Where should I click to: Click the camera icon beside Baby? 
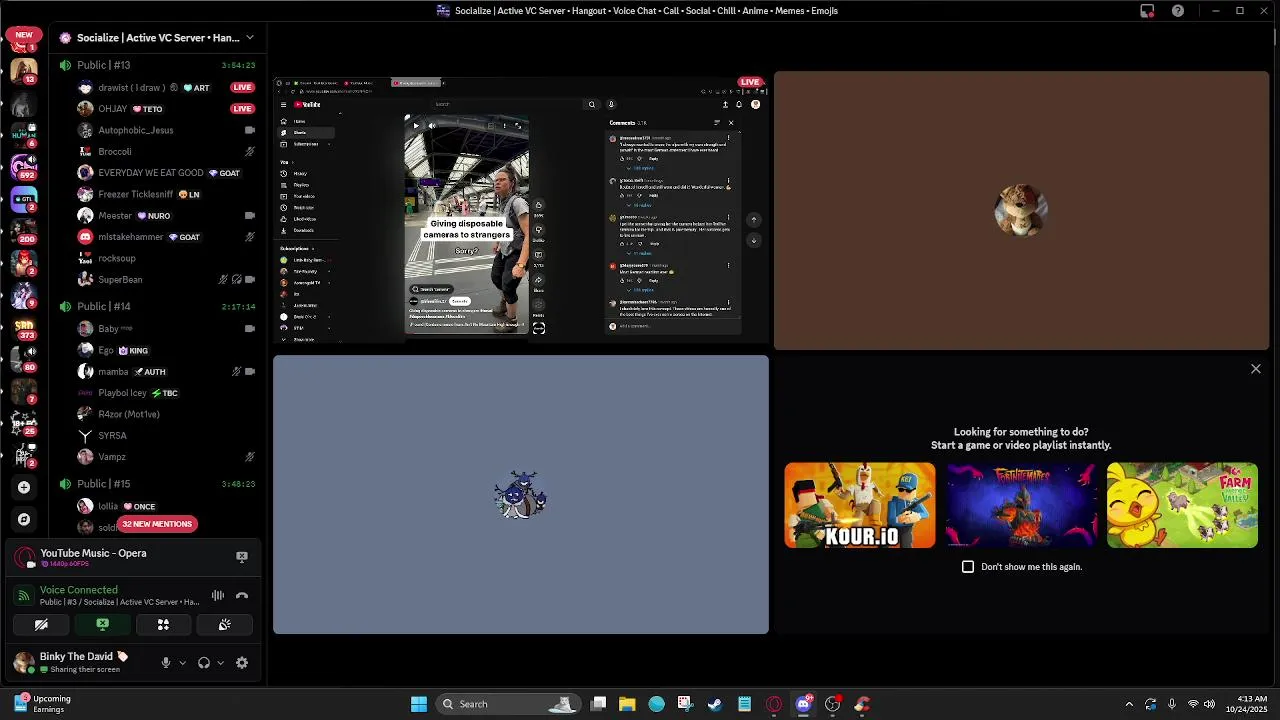pos(249,328)
